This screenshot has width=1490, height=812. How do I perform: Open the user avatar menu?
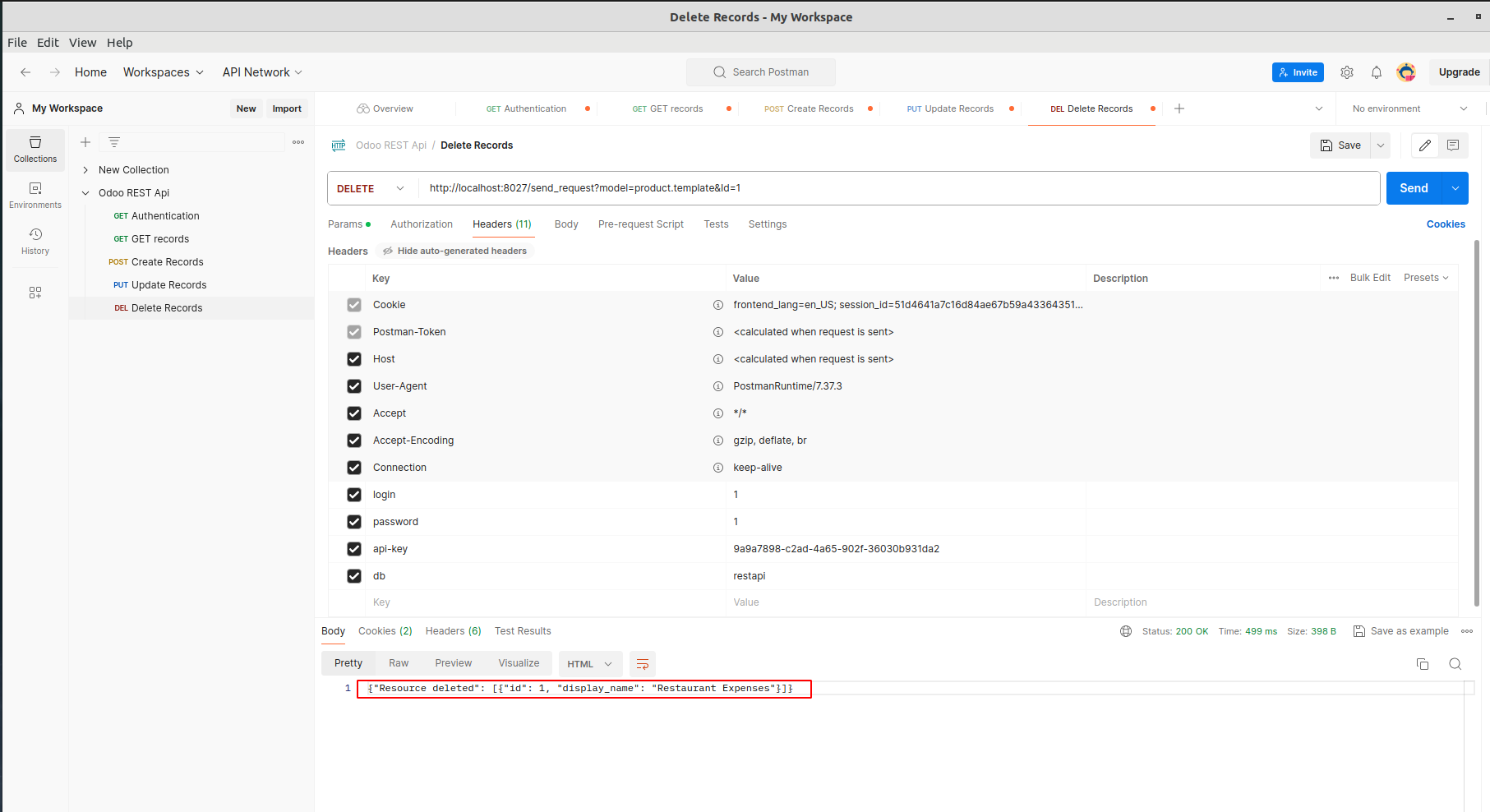[x=1406, y=72]
